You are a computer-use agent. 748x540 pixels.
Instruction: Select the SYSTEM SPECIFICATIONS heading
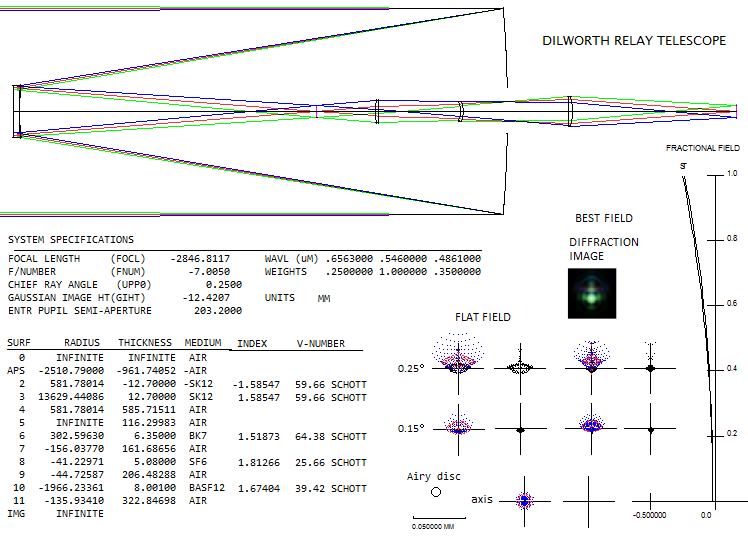[x=71, y=239]
